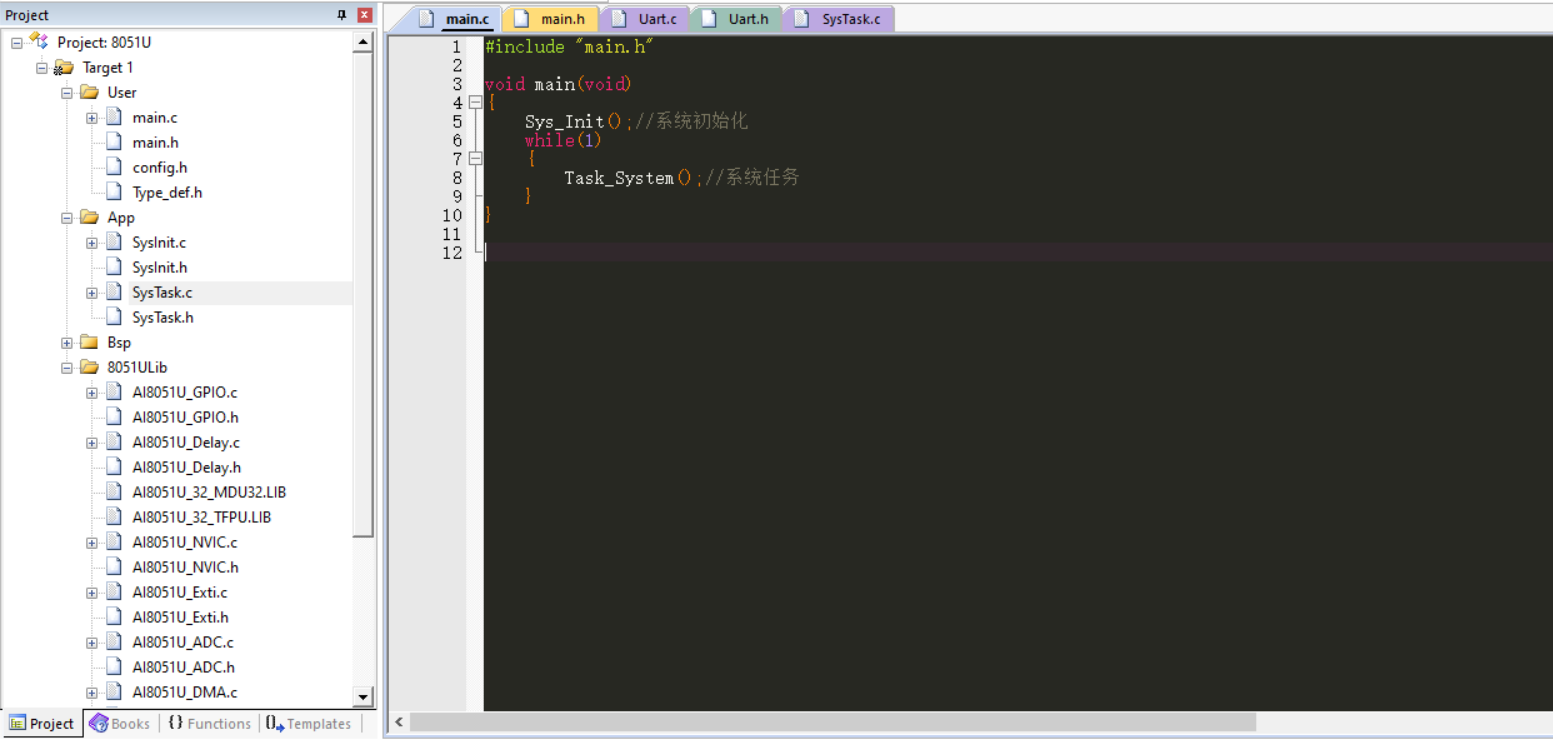Collapse the App group

click(67, 218)
